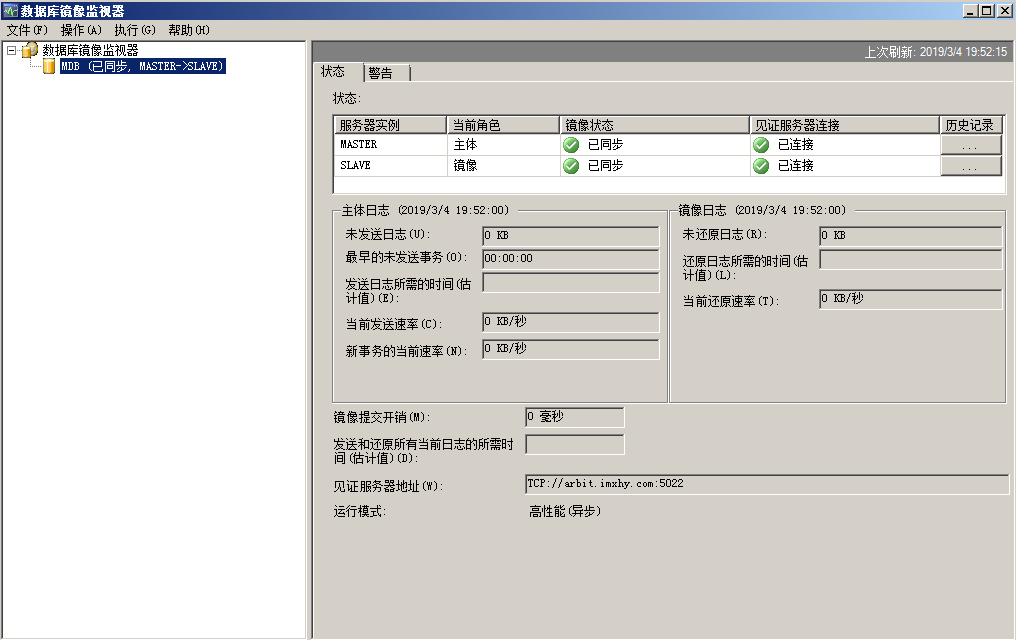Click the green sync check icon for MASTER
This screenshot has height=640, width=1016.
[571, 144]
